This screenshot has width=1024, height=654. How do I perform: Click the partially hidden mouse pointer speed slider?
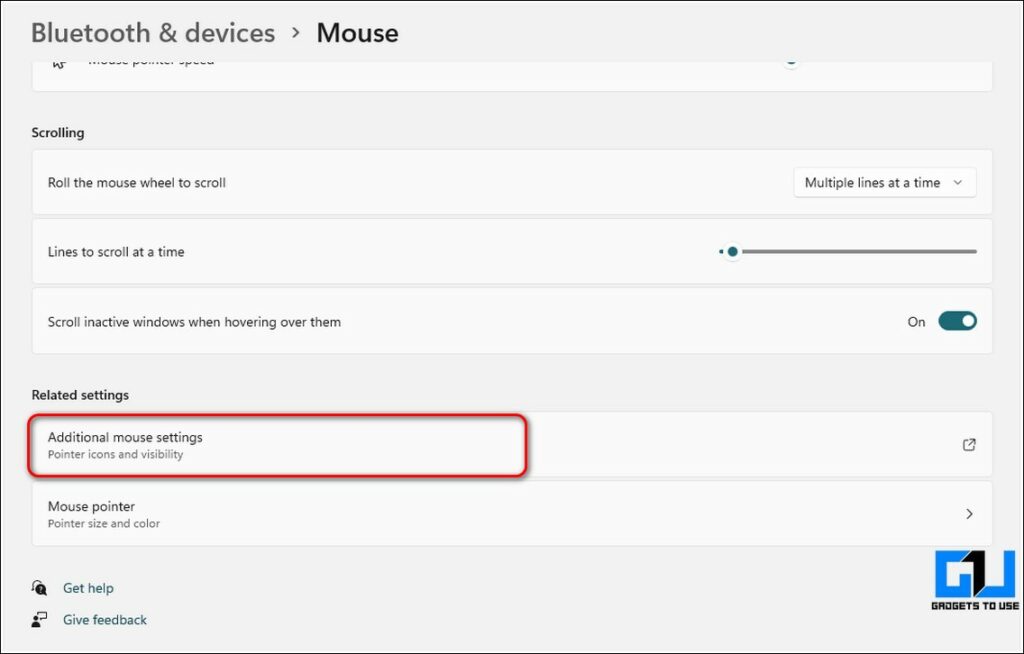tap(791, 62)
